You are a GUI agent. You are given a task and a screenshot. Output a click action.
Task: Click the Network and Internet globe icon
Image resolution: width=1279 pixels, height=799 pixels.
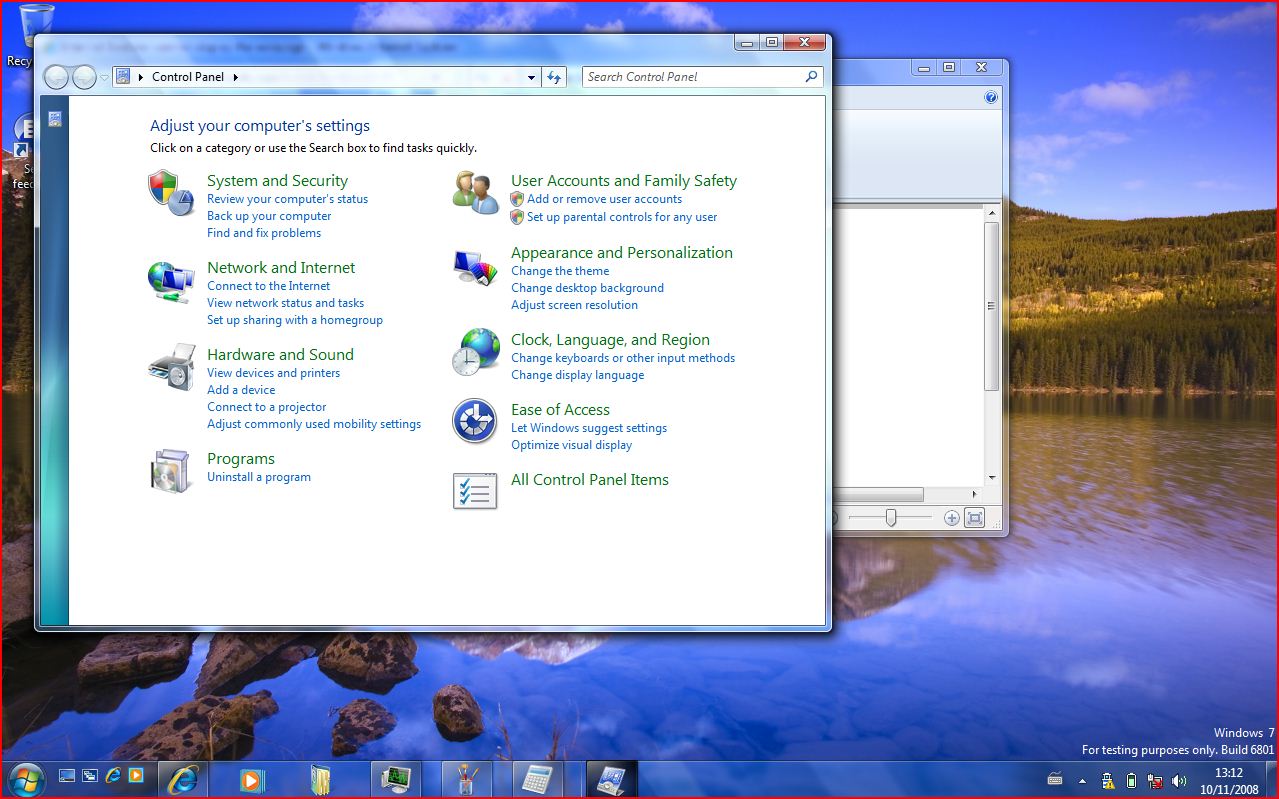[171, 281]
